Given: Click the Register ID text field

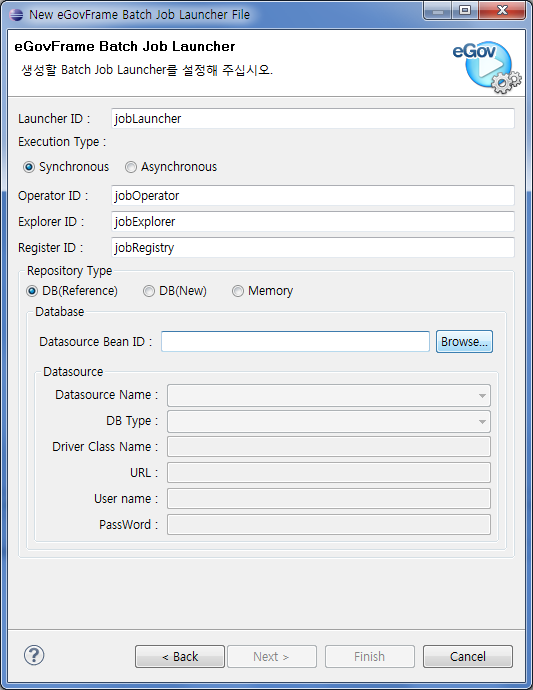Looking at the screenshot, I should coord(313,247).
